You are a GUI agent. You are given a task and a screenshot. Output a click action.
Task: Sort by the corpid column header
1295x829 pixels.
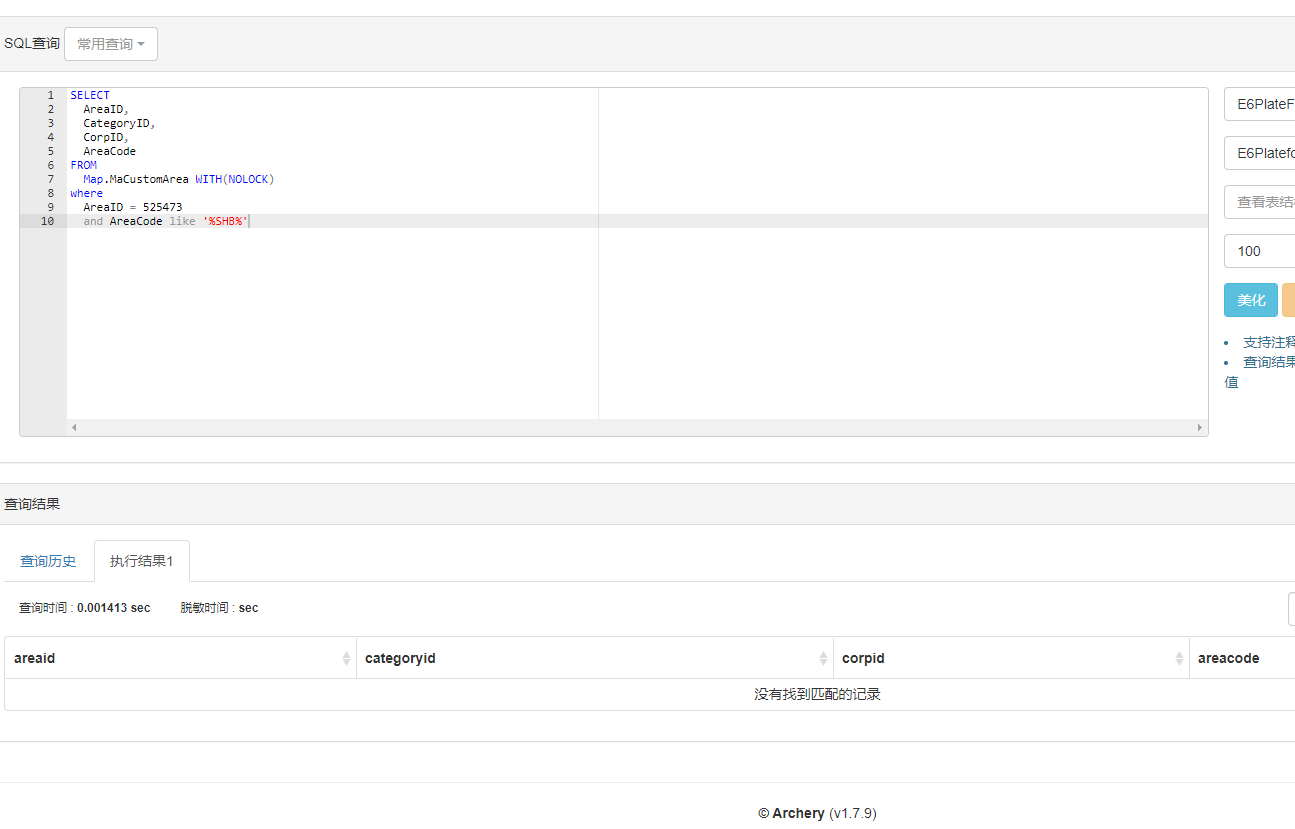point(1011,658)
